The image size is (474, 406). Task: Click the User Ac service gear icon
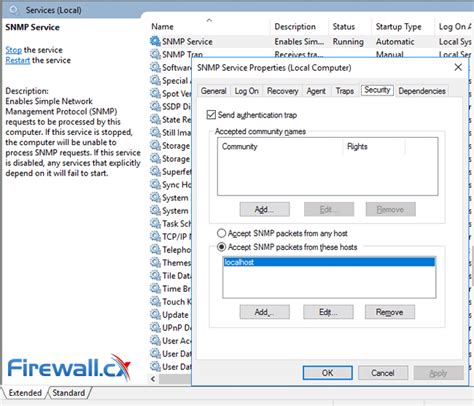(x=155, y=340)
